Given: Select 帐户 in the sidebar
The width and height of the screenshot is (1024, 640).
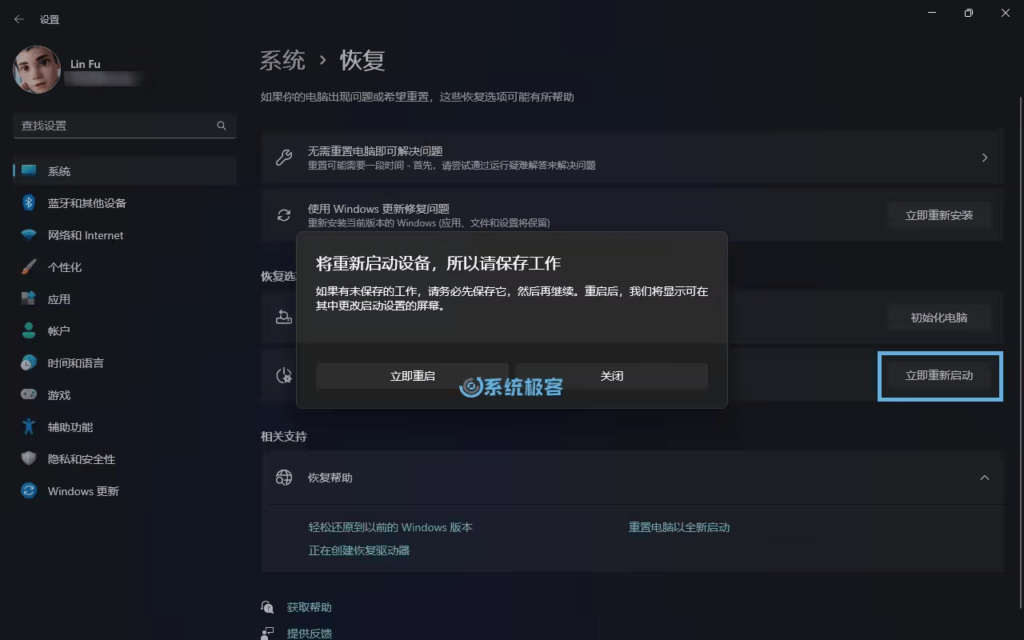Looking at the screenshot, I should pyautogui.click(x=59, y=331).
